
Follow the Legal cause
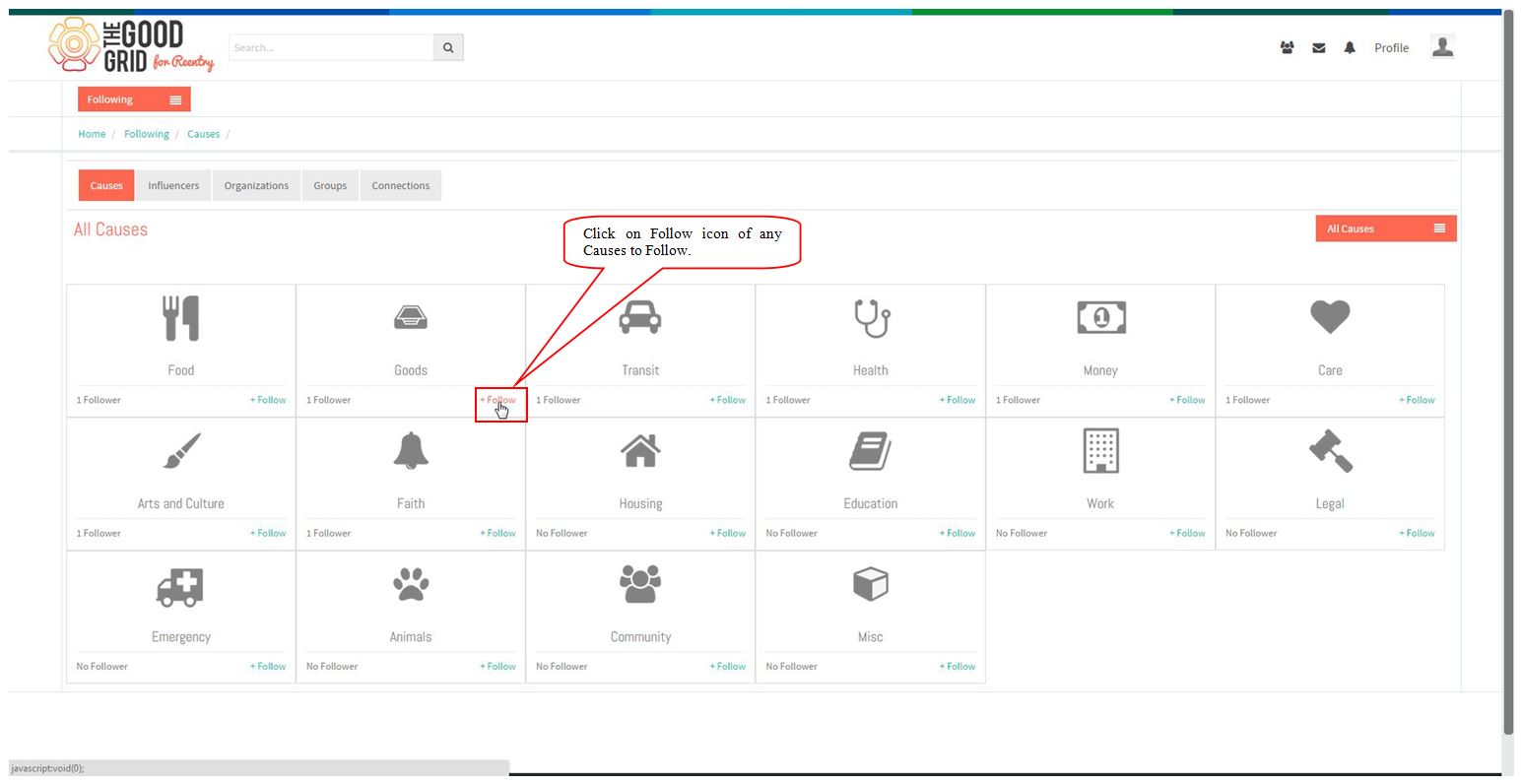click(x=1417, y=533)
